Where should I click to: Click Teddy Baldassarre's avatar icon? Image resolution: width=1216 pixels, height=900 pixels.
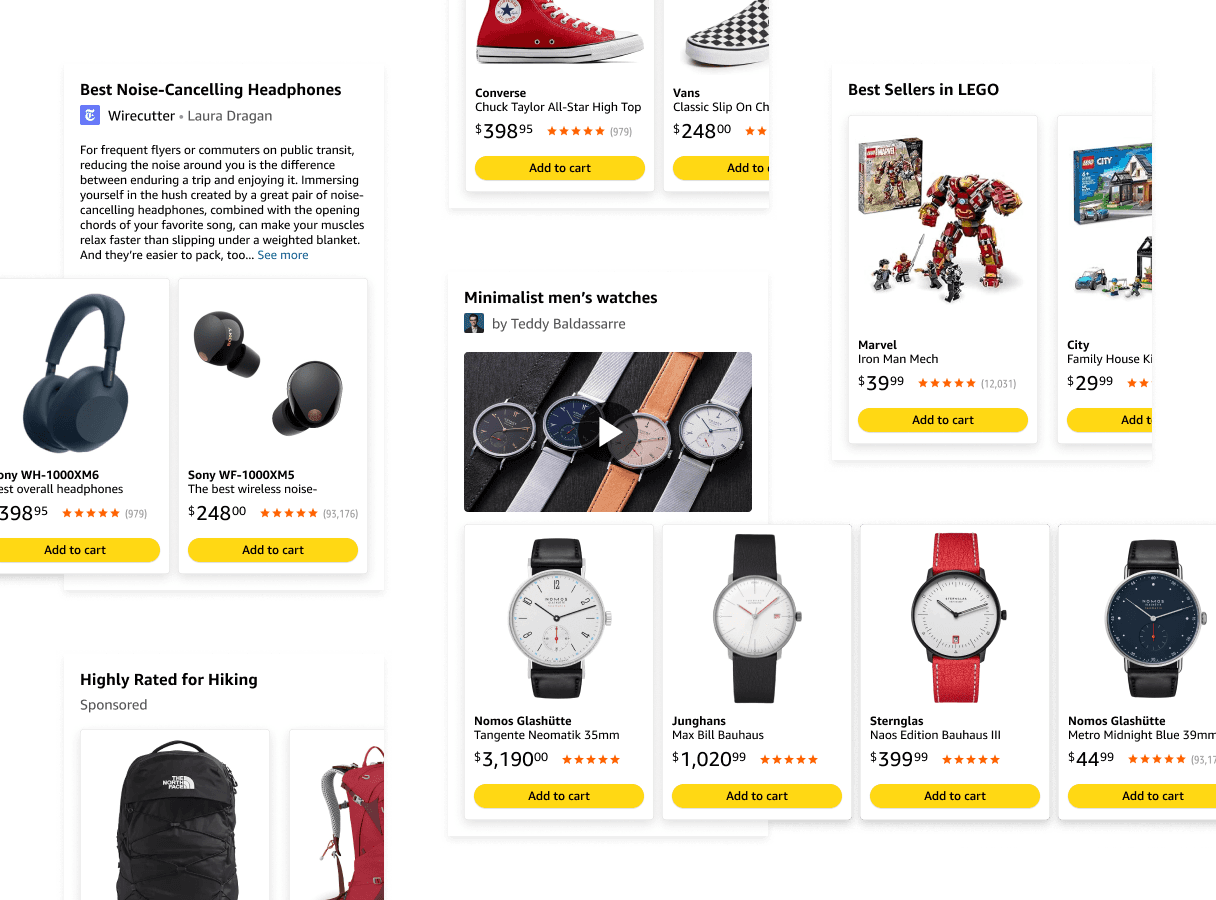point(474,323)
